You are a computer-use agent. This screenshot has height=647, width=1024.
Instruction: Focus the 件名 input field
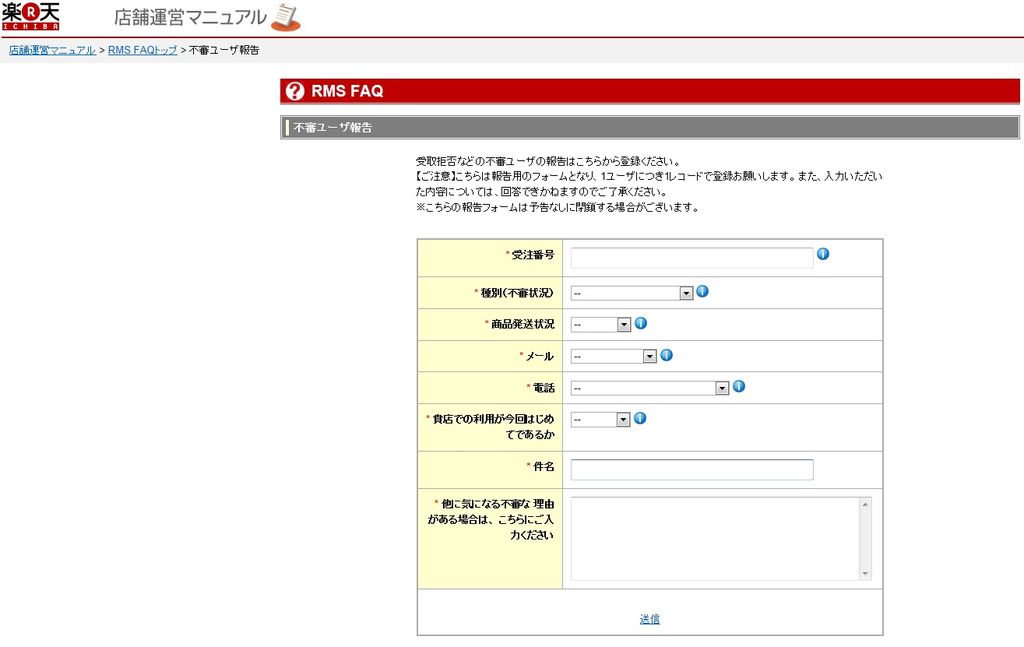click(692, 469)
